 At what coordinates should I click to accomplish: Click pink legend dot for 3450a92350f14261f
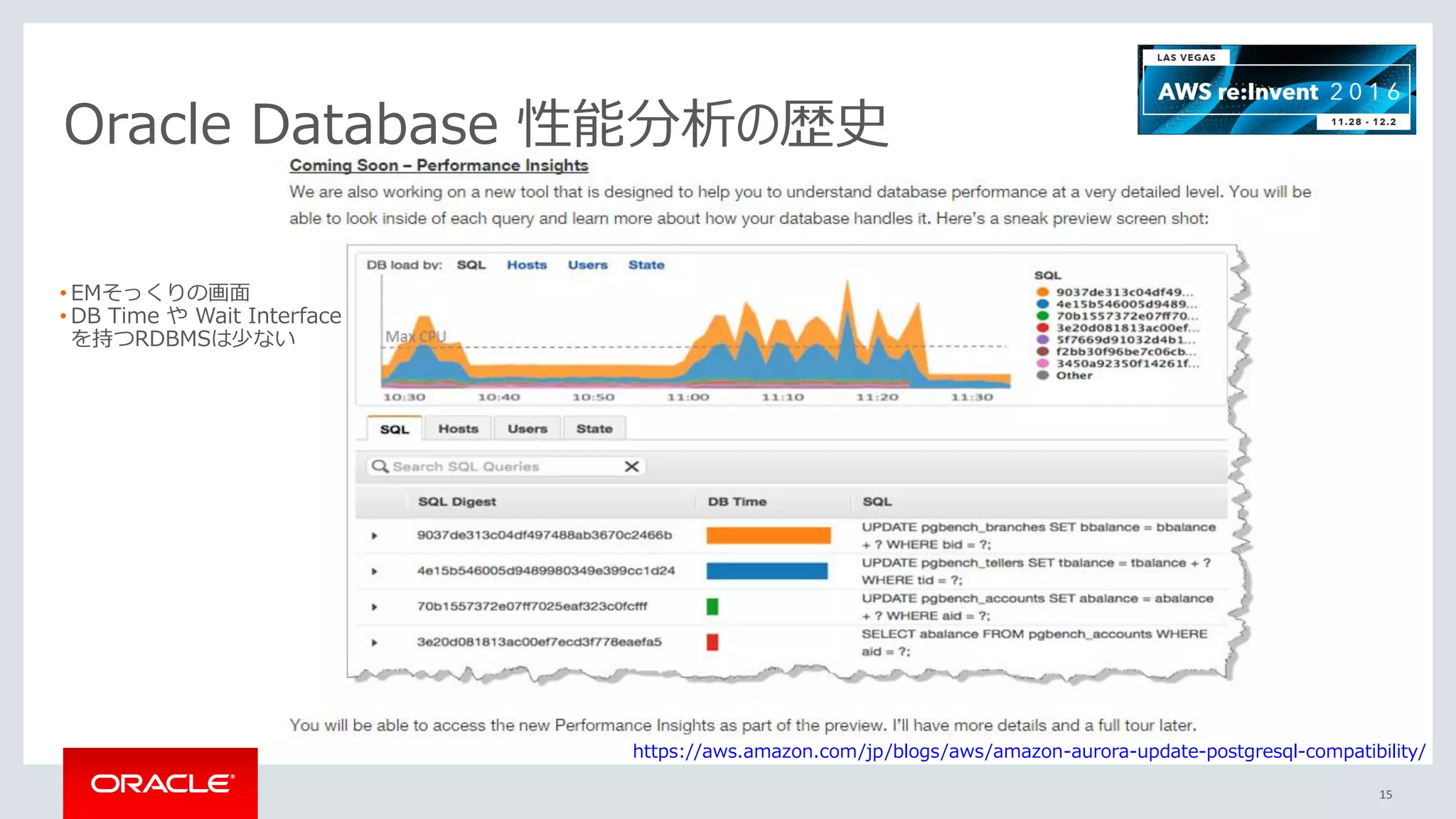click(x=1042, y=363)
